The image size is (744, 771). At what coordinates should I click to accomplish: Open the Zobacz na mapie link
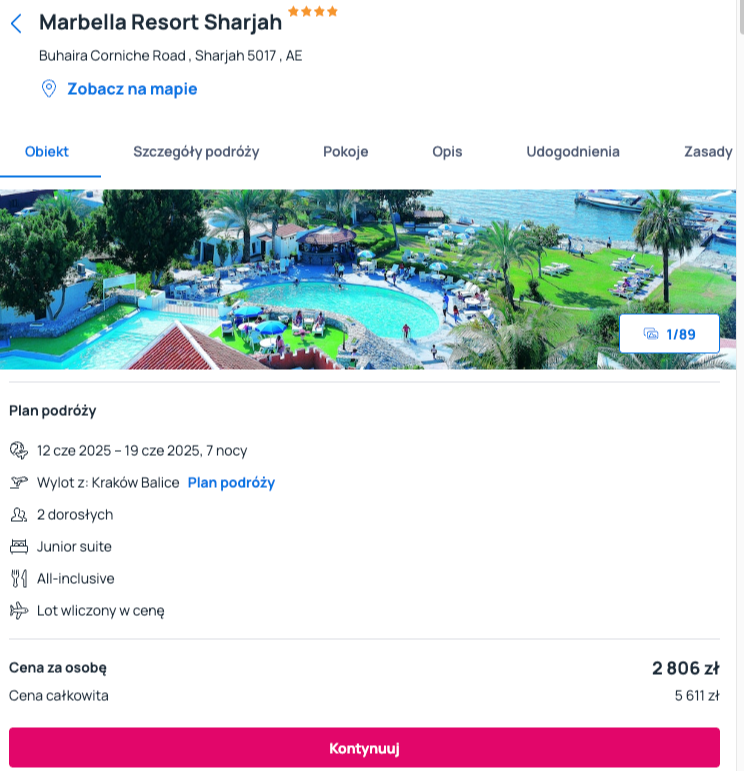point(132,89)
